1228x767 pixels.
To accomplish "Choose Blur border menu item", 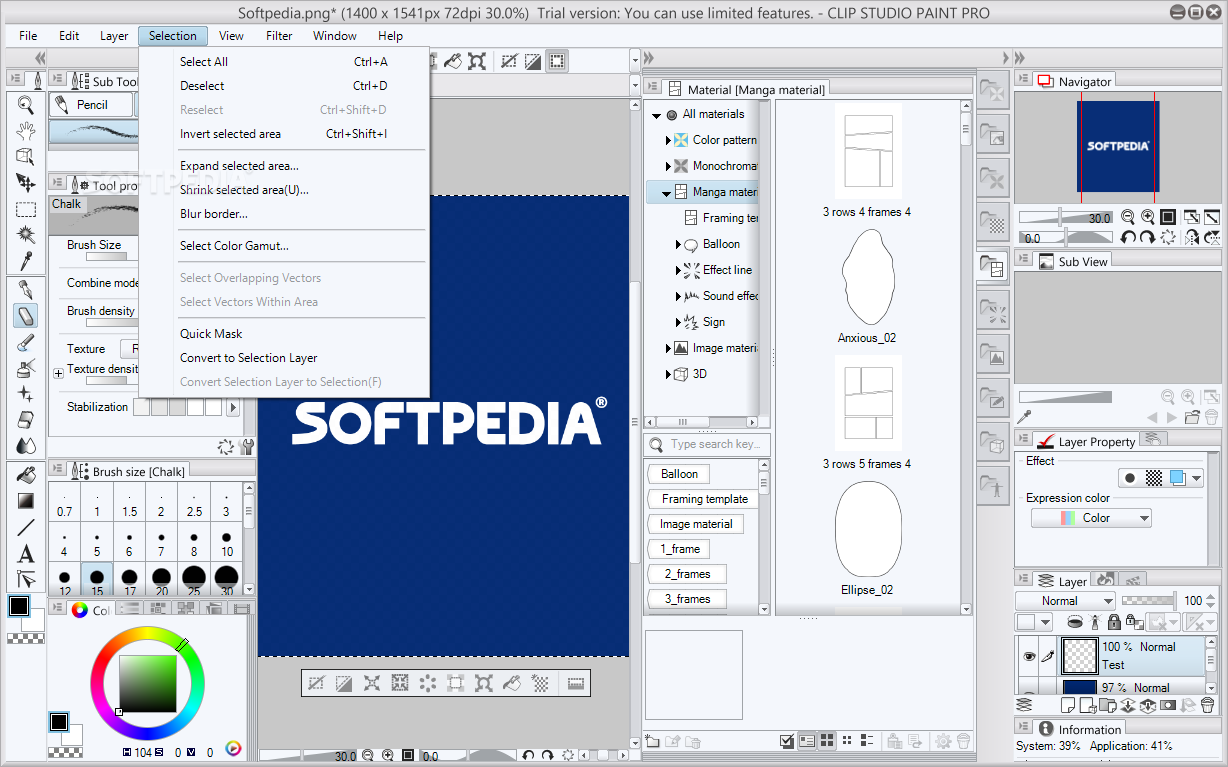I will tap(284, 214).
